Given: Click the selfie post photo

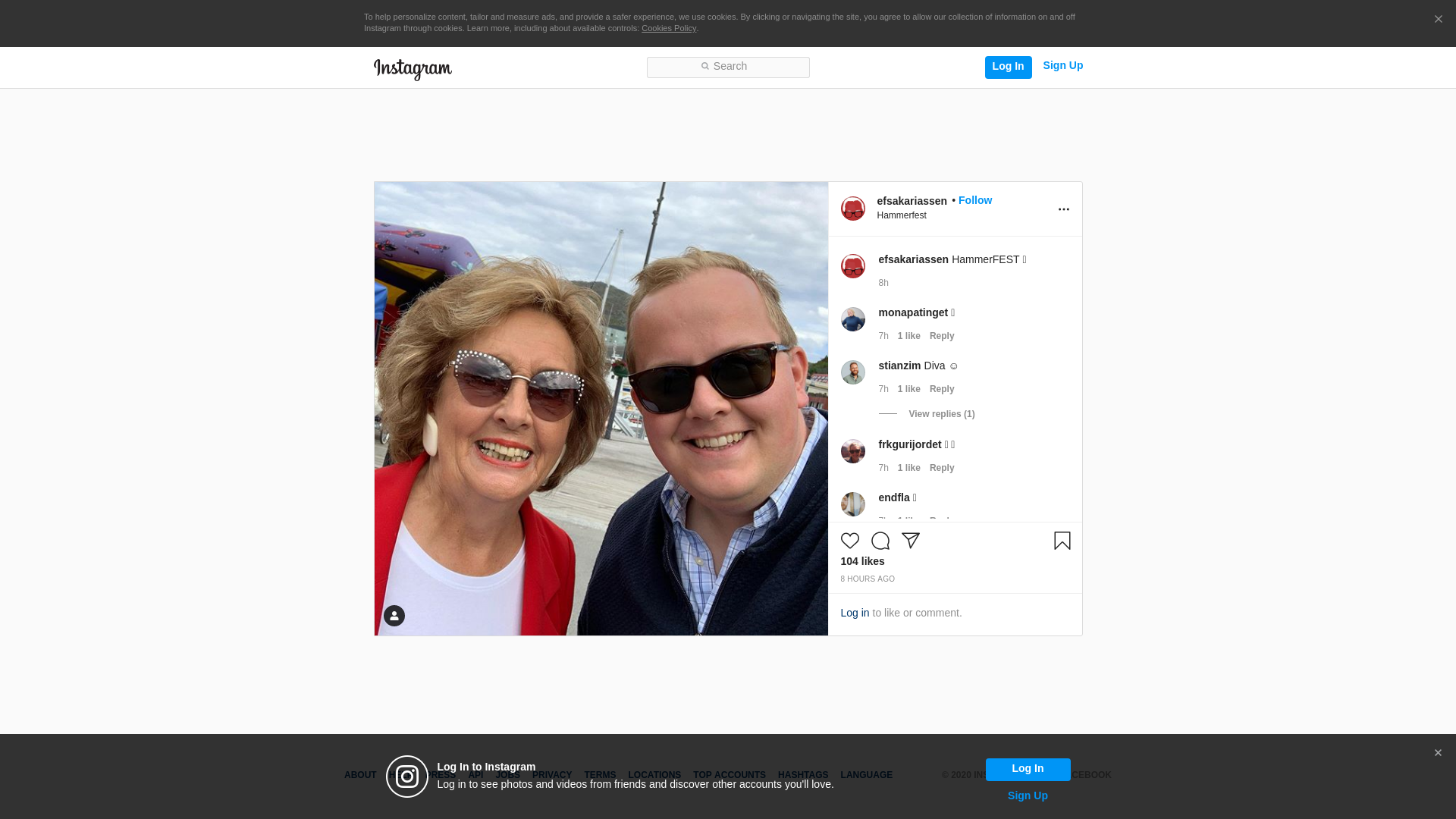Looking at the screenshot, I should point(601,409).
